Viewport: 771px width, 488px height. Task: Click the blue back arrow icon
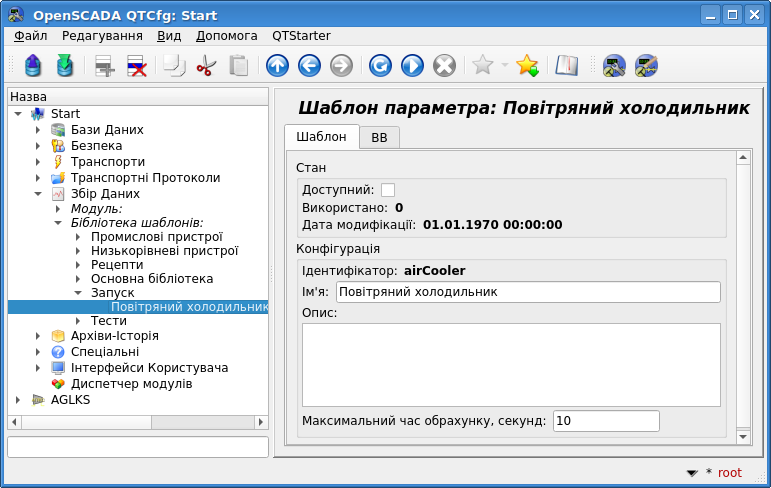tap(309, 66)
